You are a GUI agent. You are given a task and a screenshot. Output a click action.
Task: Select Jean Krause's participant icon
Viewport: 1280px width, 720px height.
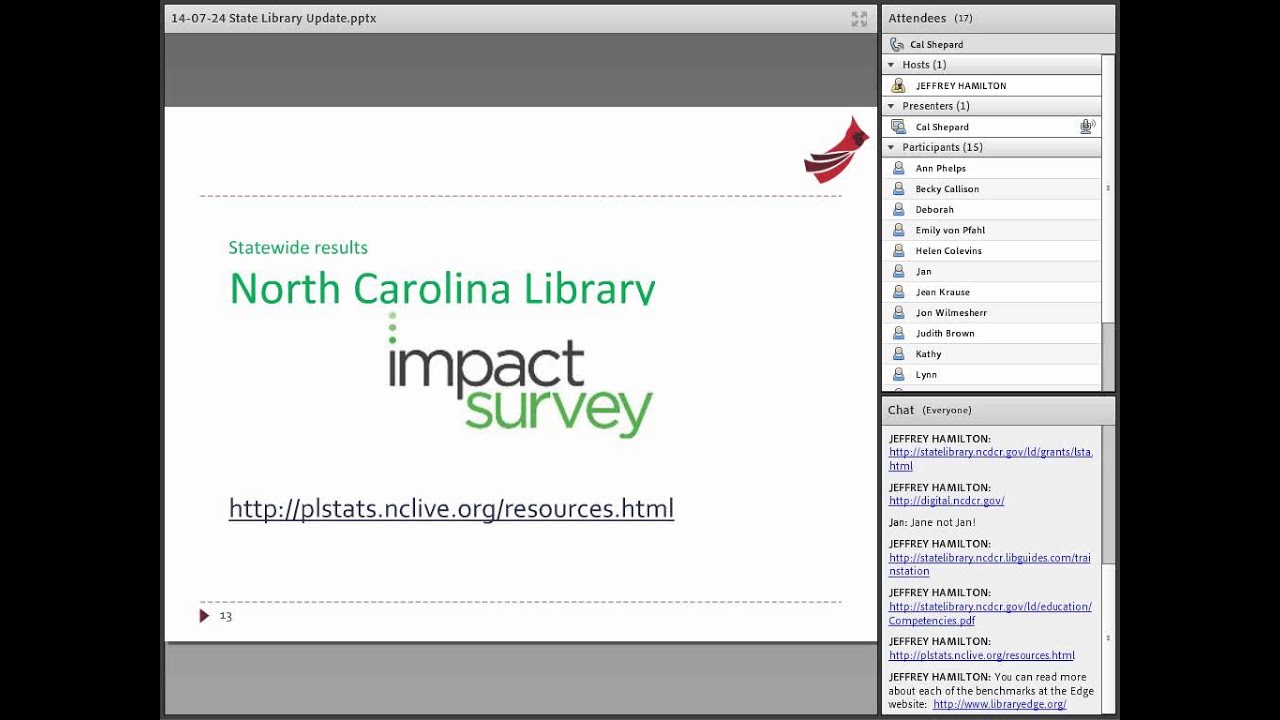898,292
